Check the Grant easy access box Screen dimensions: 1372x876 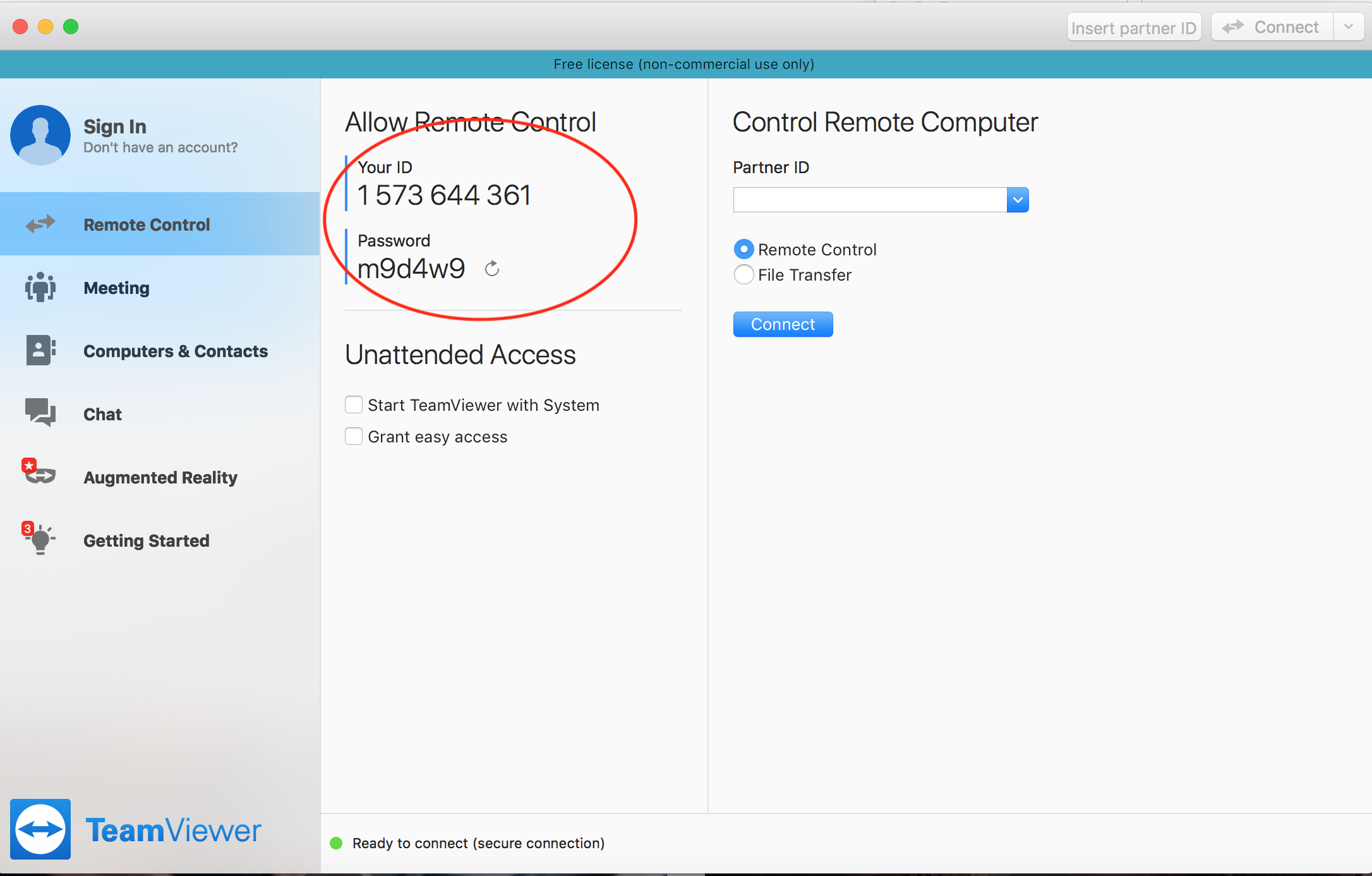pyautogui.click(x=354, y=436)
